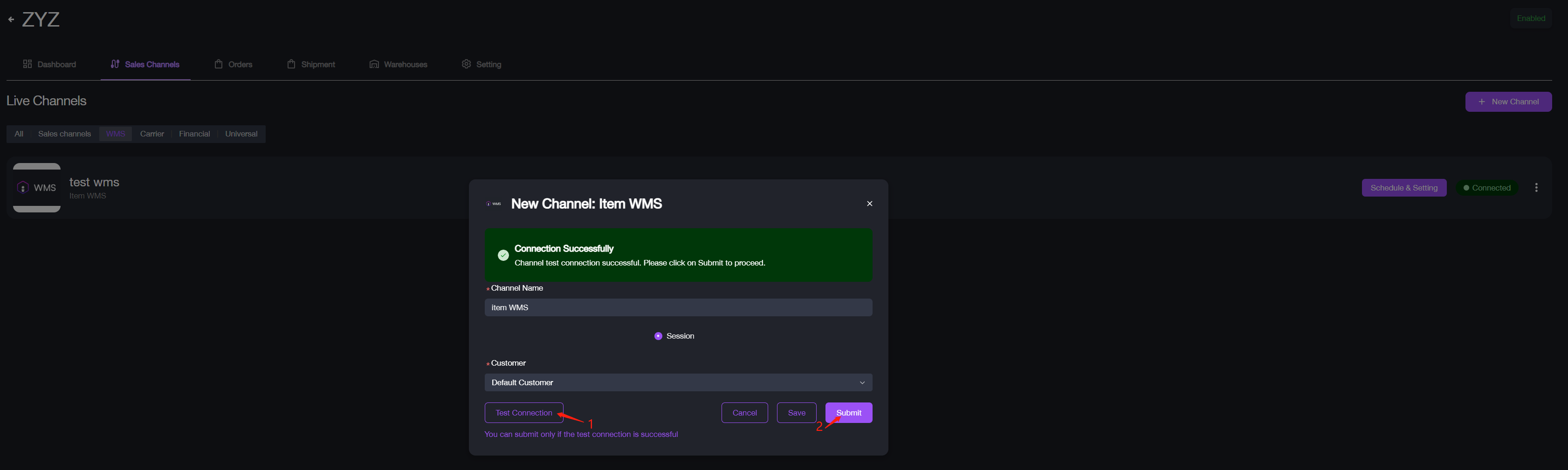The height and width of the screenshot is (470, 1568).
Task: Click inside the Channel Name input field
Action: coord(677,307)
